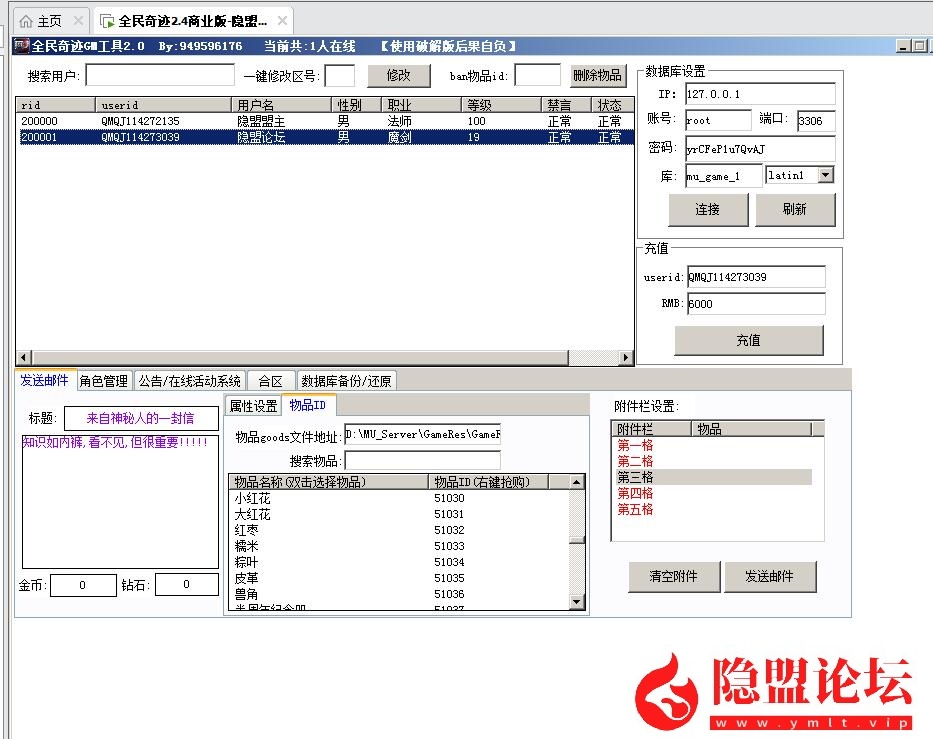Focus the 搜索用户 input field
The image size is (933, 739).
[160, 76]
